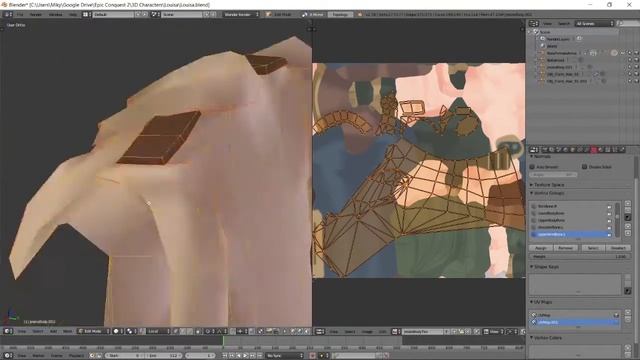Click the Properties editor type icon
The width and height of the screenshot is (640, 360).
click(533, 150)
